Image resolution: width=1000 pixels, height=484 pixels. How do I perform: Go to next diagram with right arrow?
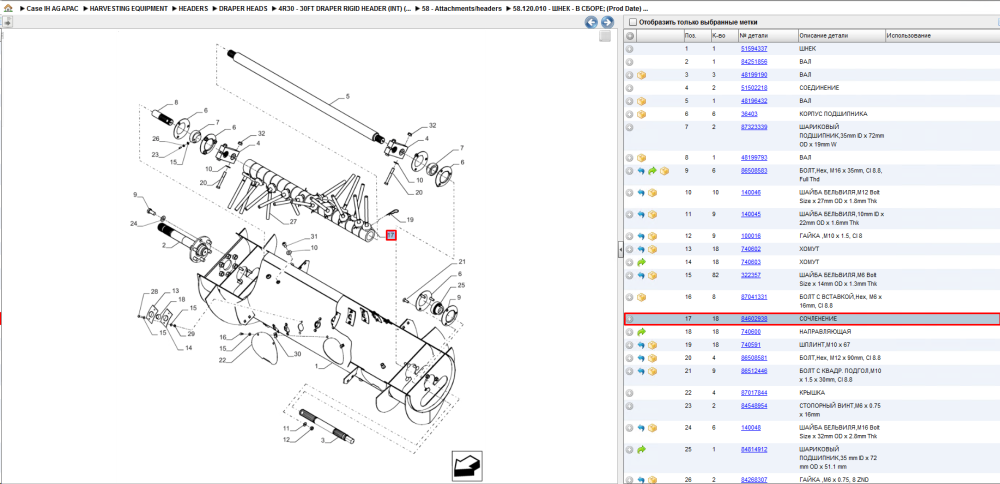[x=607, y=22]
